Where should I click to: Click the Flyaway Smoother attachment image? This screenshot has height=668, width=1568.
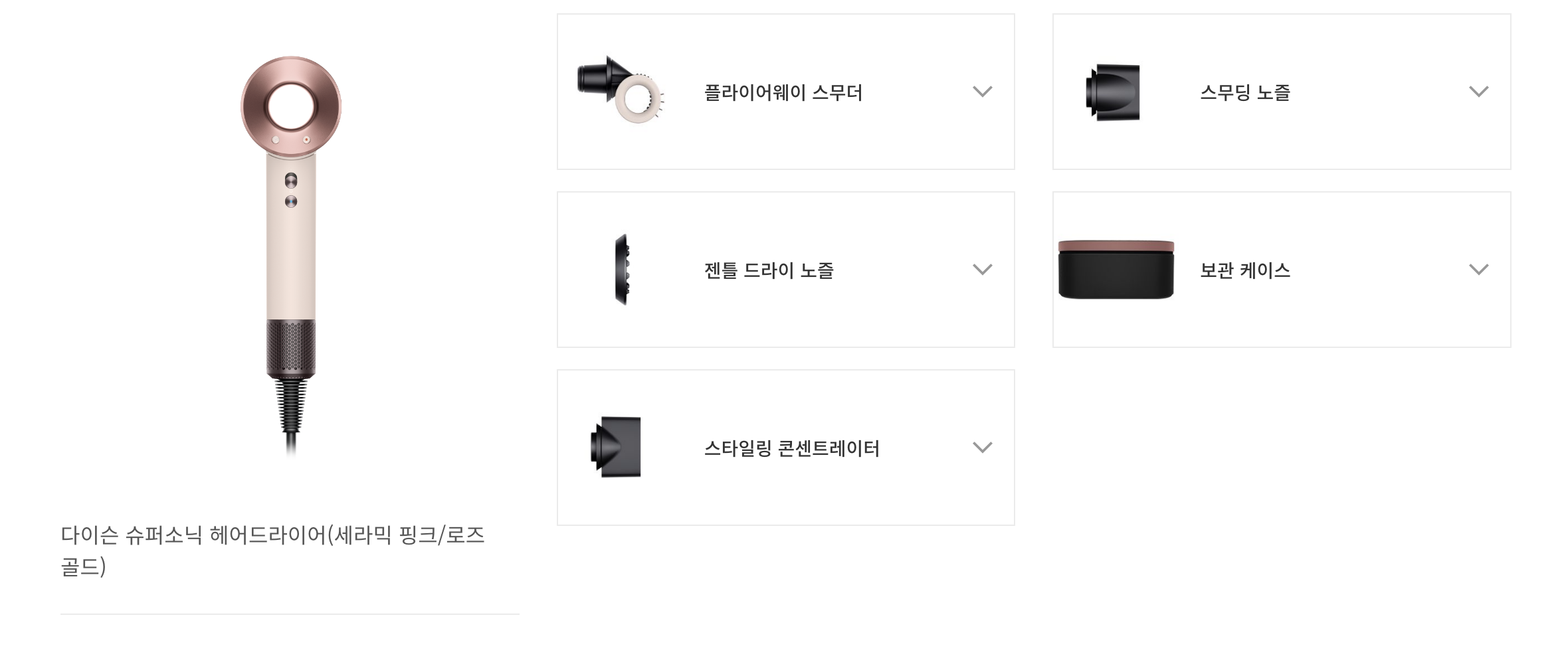[621, 91]
